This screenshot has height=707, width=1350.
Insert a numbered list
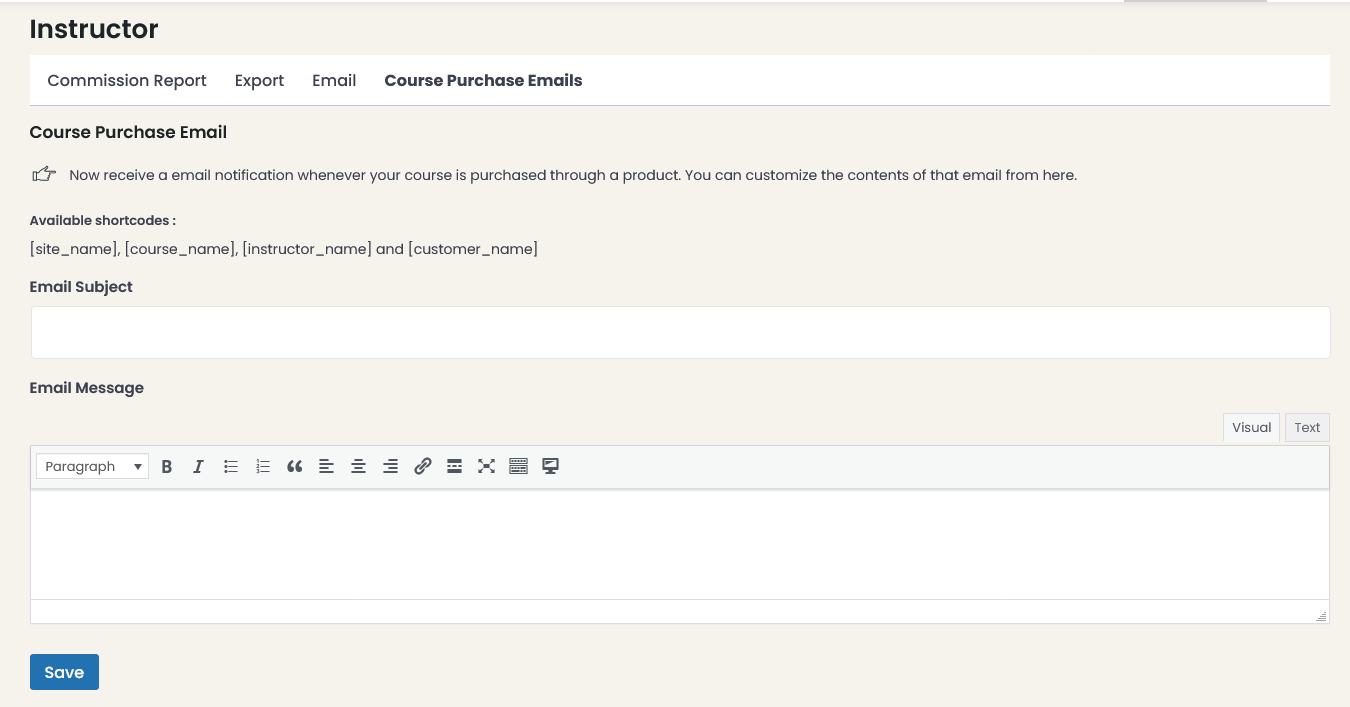[x=263, y=466]
